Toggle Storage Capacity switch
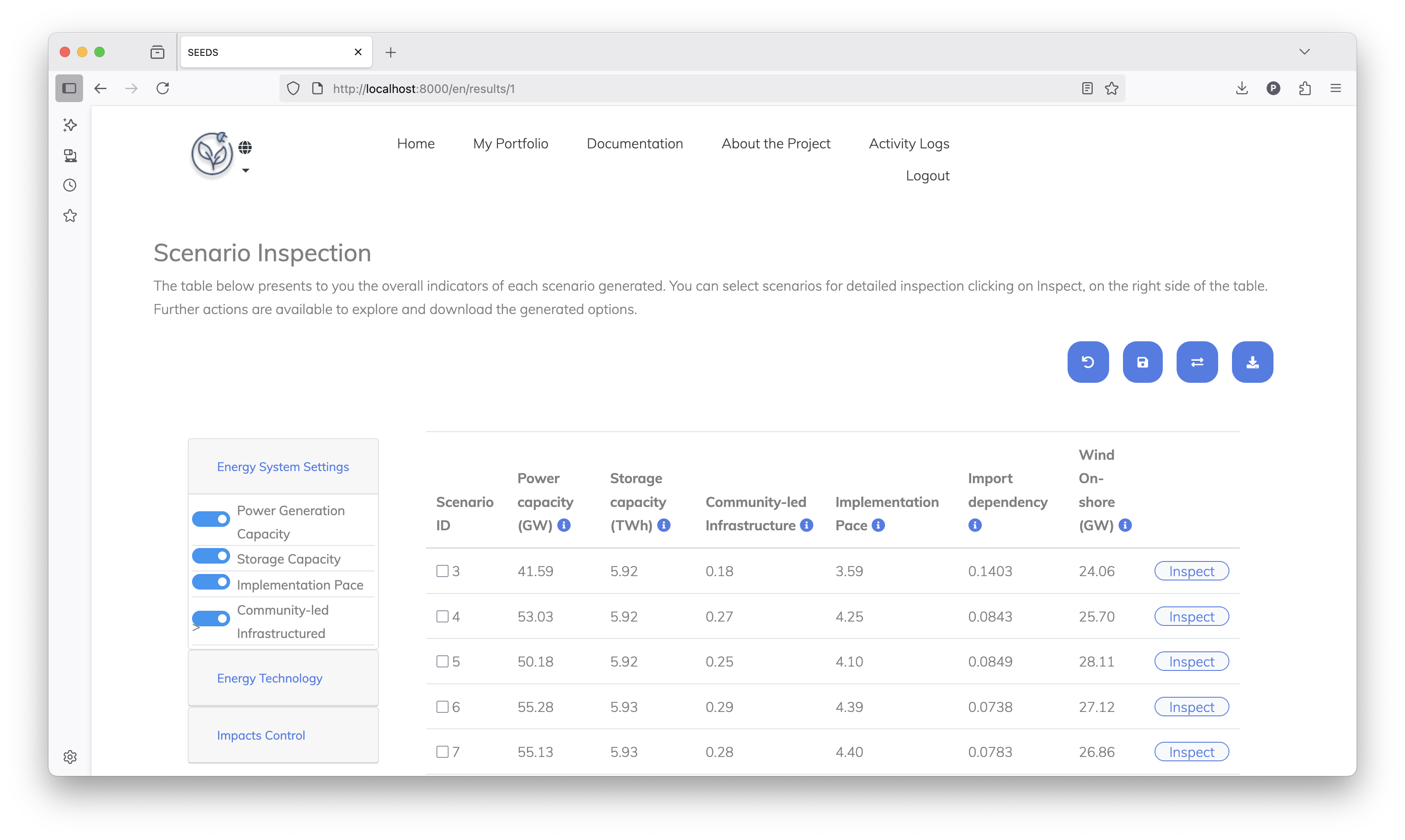This screenshot has width=1405, height=840. click(211, 556)
